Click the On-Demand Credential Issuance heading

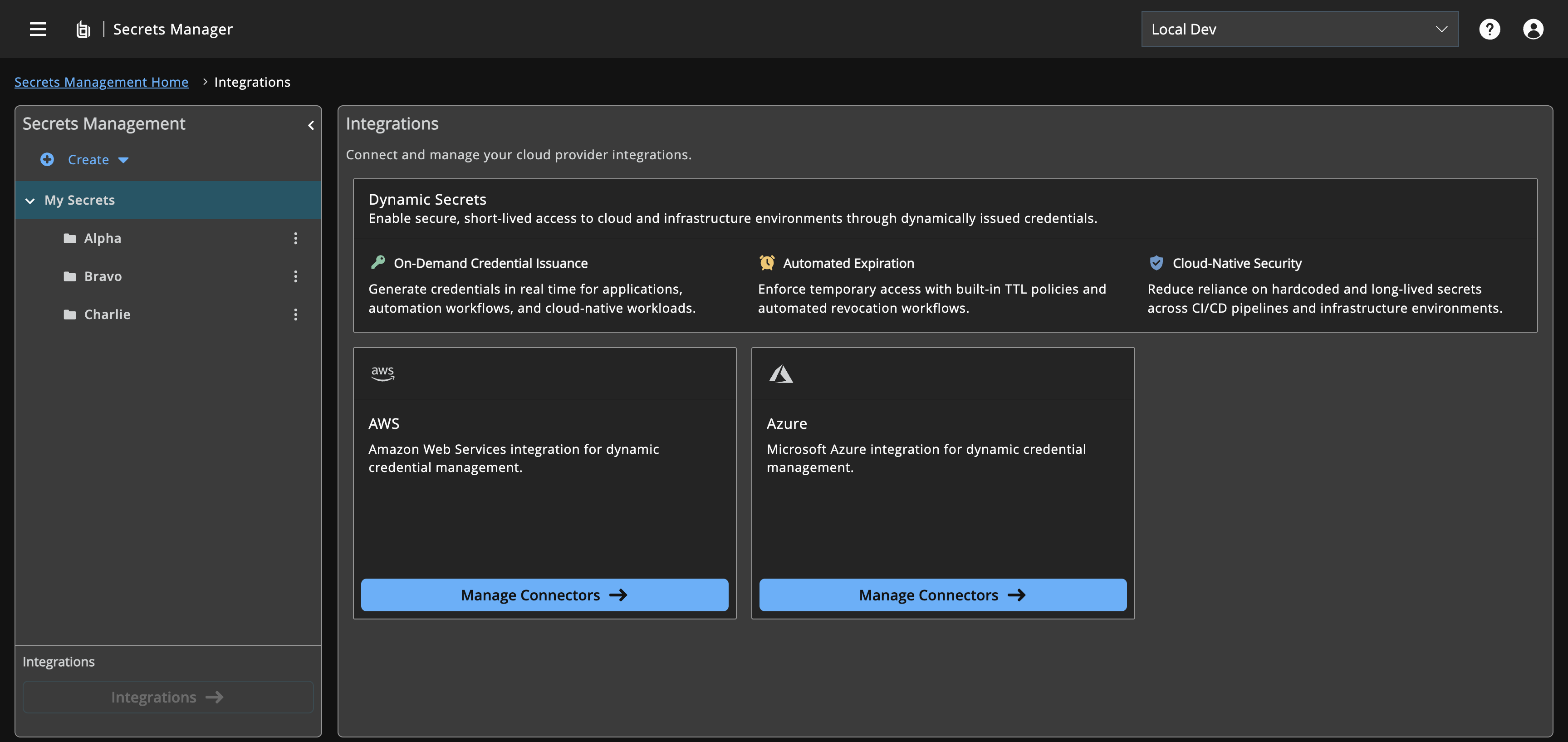[490, 263]
